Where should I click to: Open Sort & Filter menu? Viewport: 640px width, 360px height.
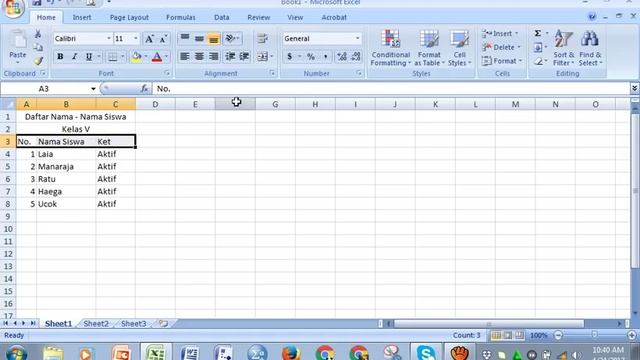click(564, 48)
